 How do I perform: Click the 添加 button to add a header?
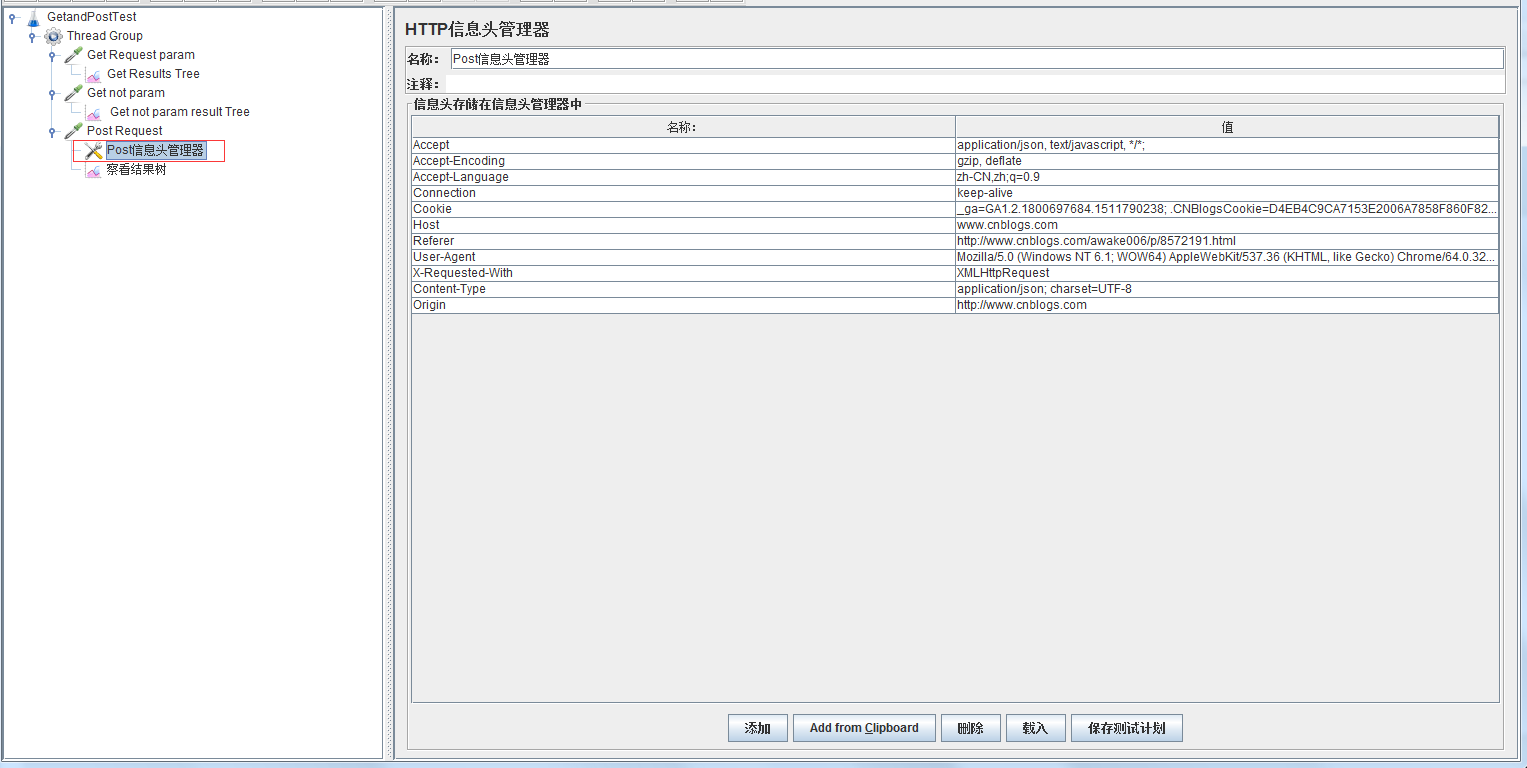pyautogui.click(x=757, y=727)
